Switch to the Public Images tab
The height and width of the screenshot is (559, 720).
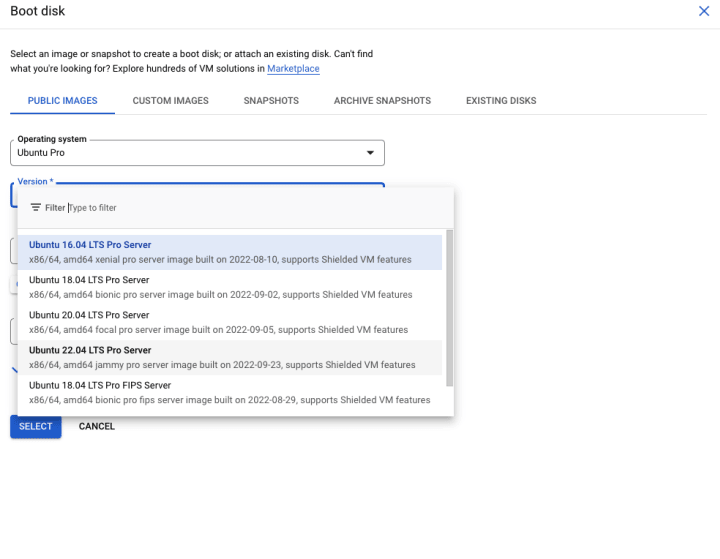[62, 101]
